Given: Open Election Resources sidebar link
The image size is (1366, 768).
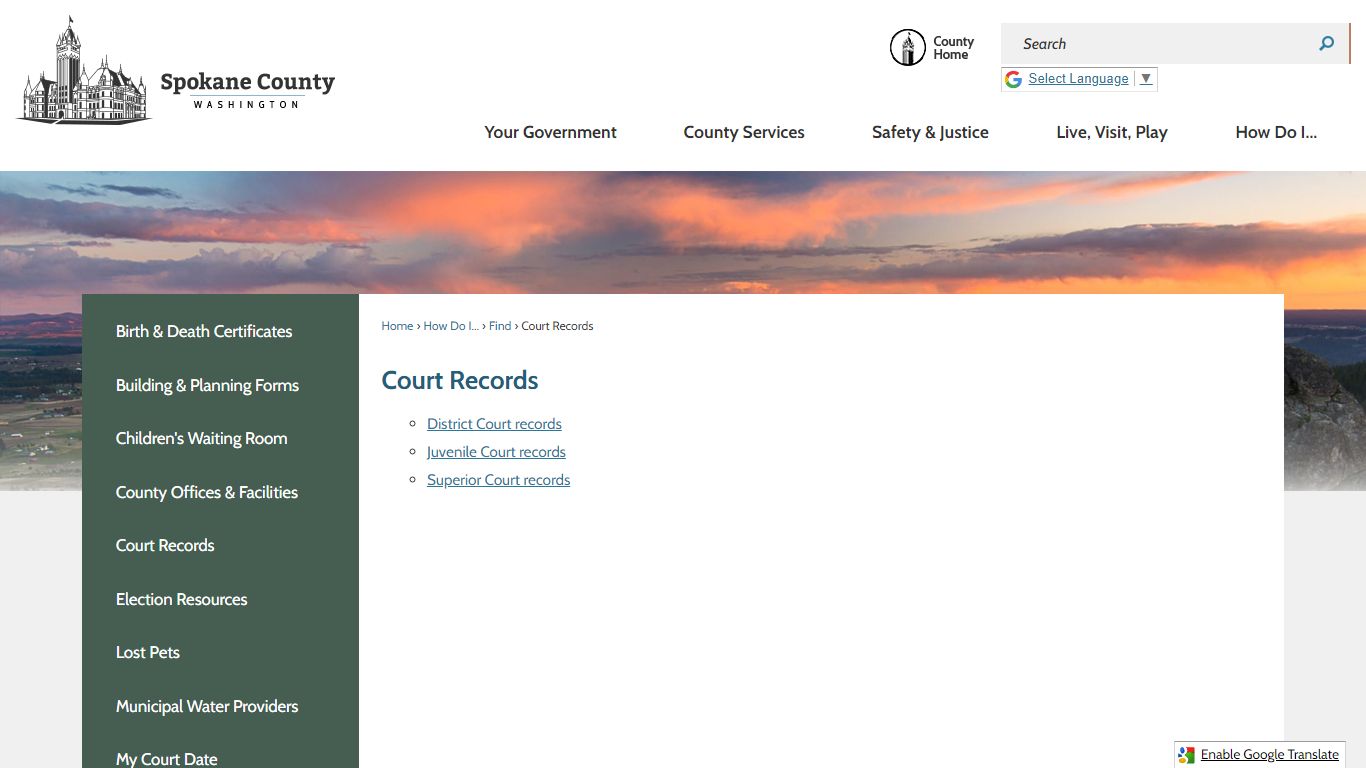Looking at the screenshot, I should [x=181, y=599].
